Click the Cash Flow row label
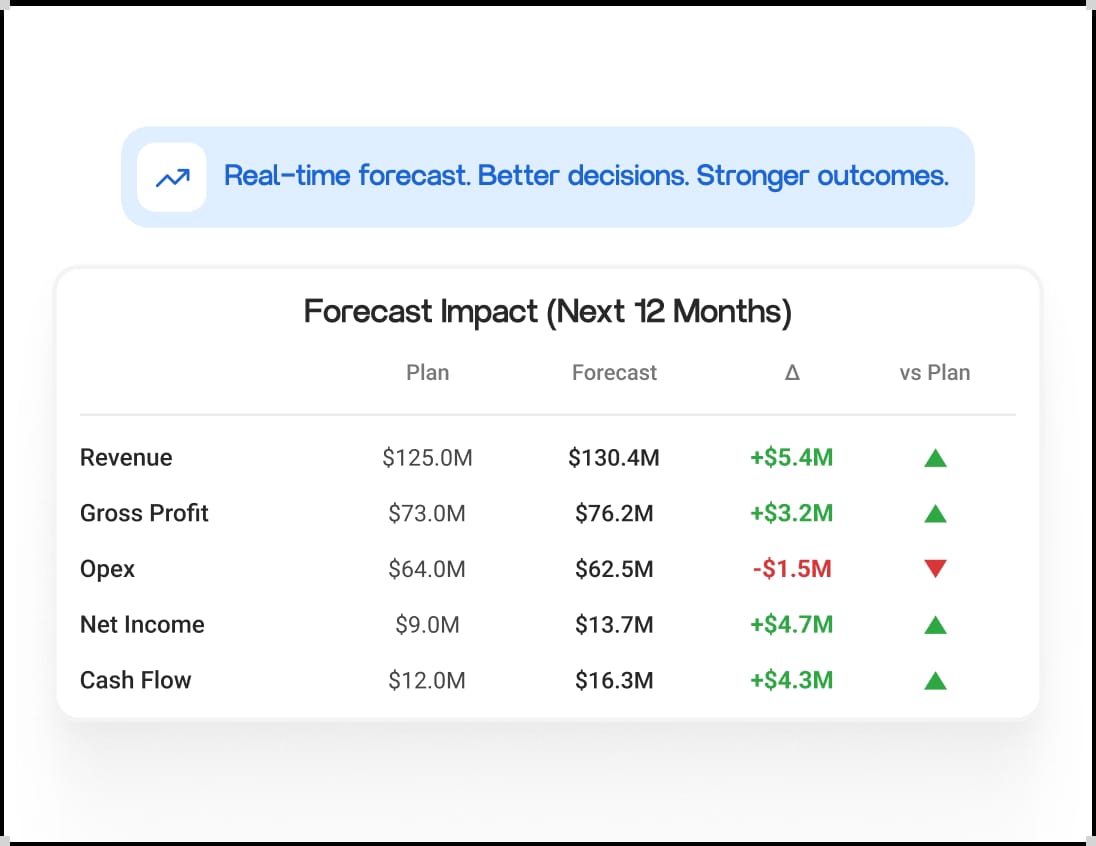 tap(135, 680)
